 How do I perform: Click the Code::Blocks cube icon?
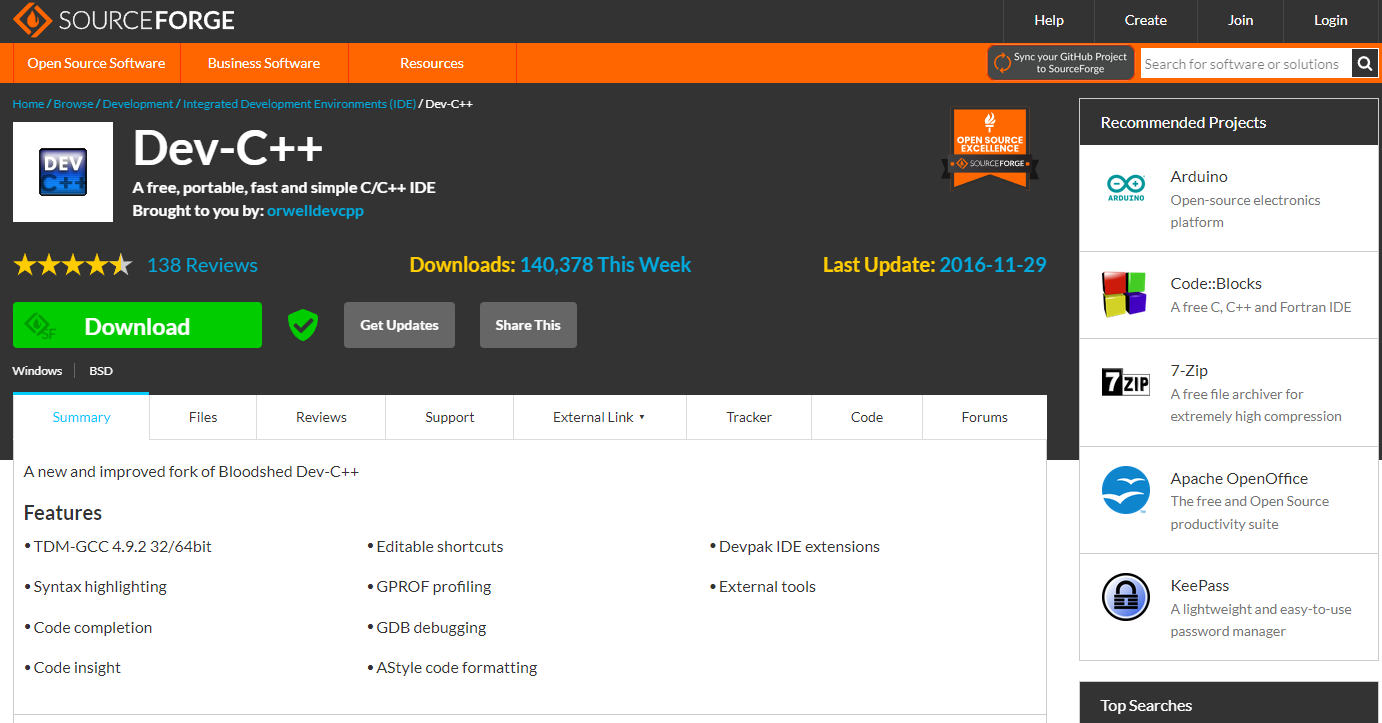(x=1126, y=295)
